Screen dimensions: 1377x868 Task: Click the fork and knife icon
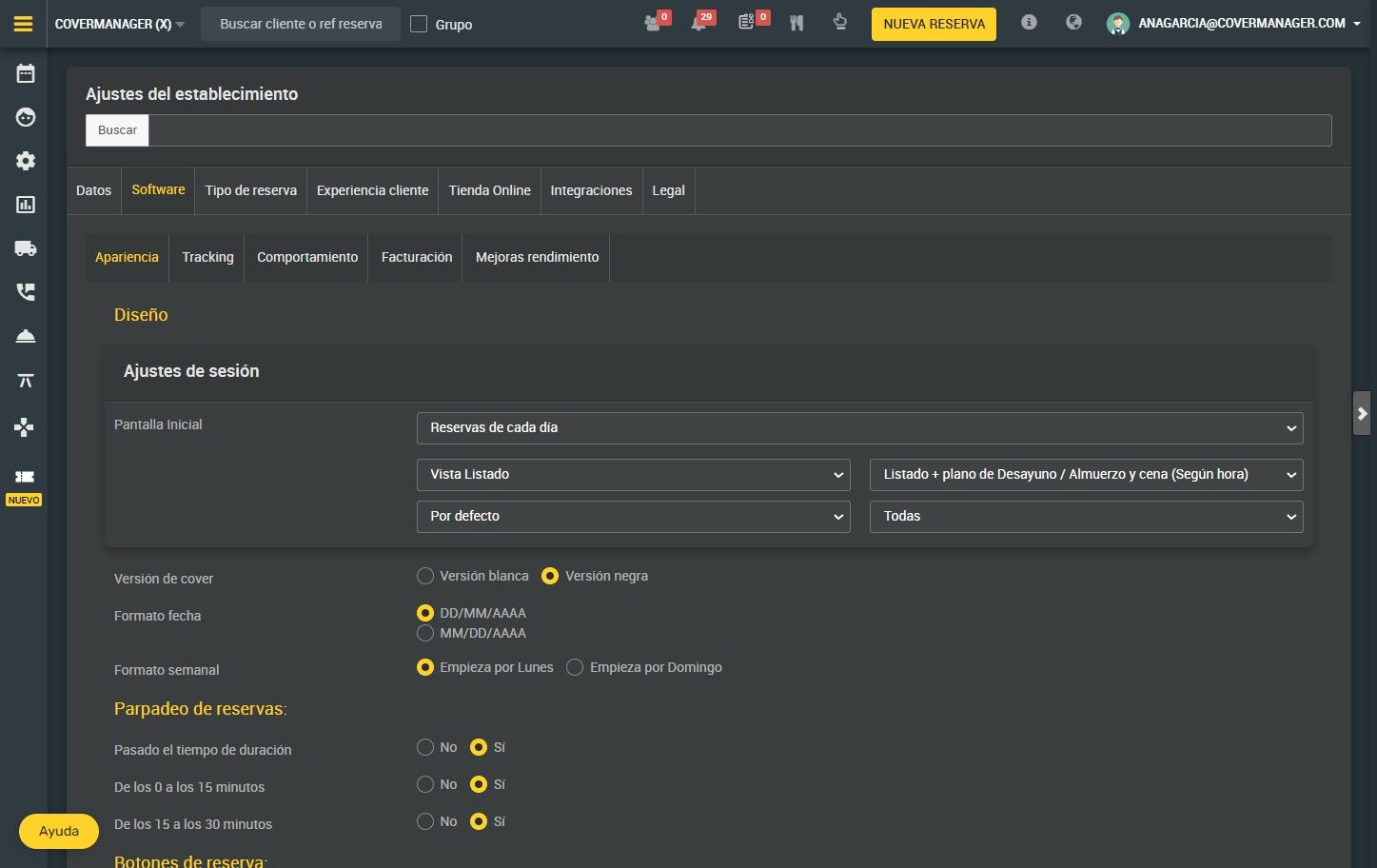click(797, 23)
